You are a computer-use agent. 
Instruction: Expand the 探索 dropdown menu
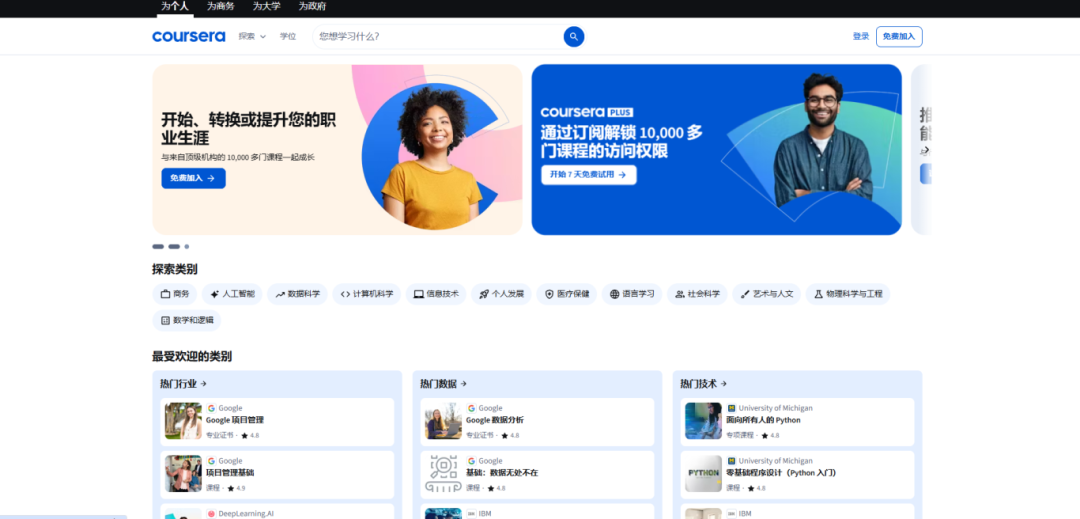(252, 37)
